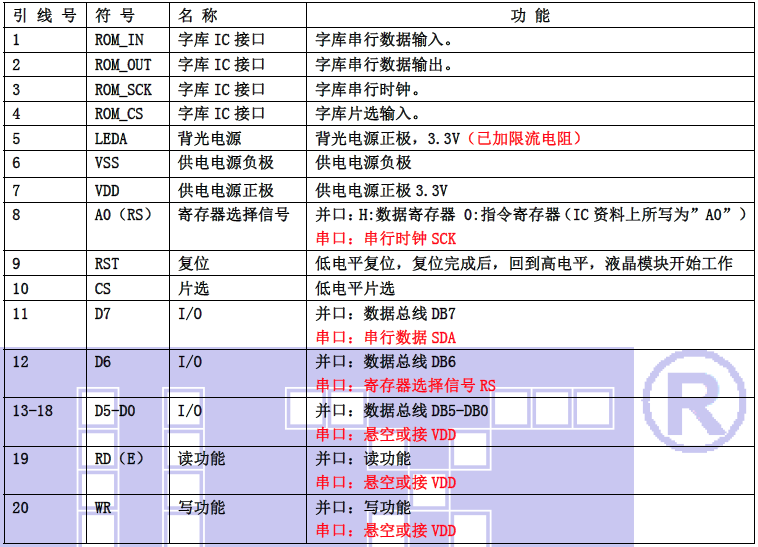The height and width of the screenshot is (547, 758).
Task: Click the VDD symbol cell in row 7
Action: coord(107,190)
